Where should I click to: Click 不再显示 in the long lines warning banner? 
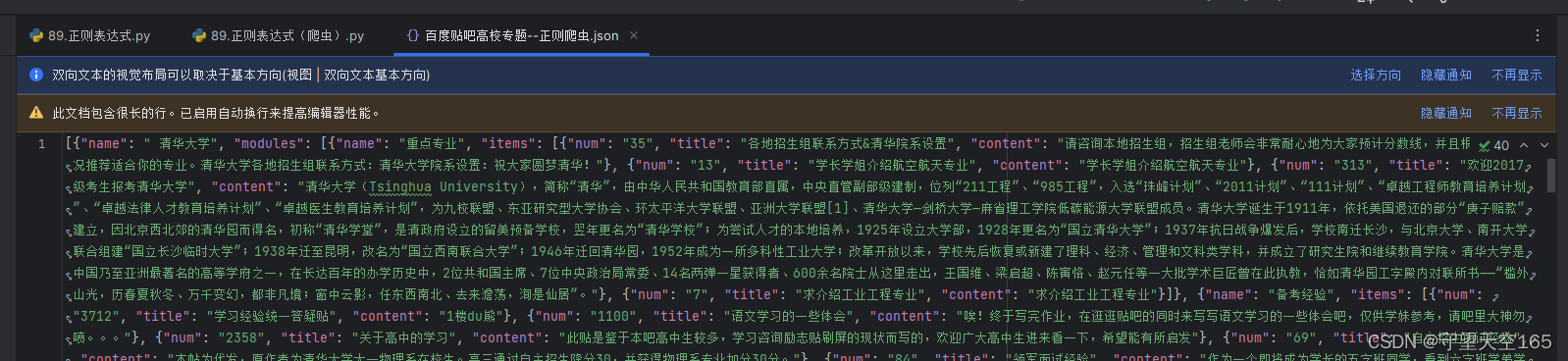[1517, 113]
